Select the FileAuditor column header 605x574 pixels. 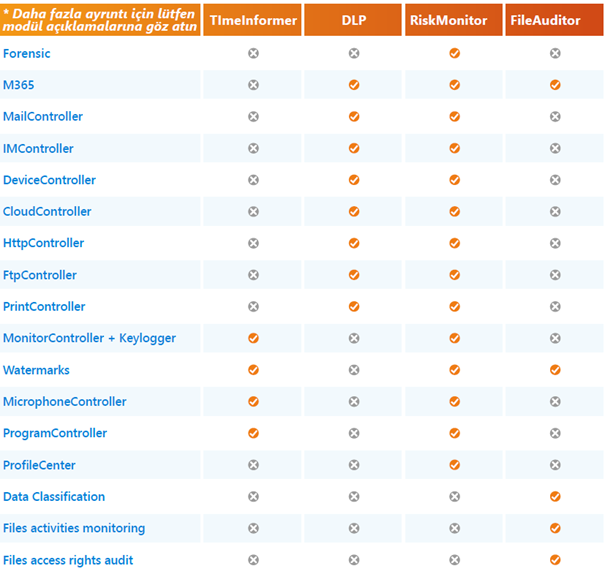pos(555,20)
